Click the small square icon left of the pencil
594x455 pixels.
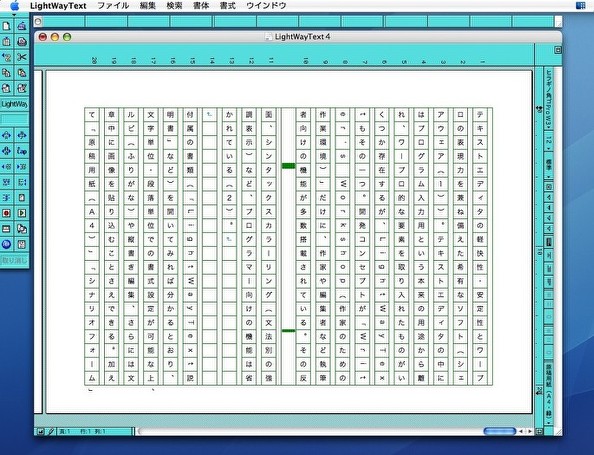(x=40, y=431)
